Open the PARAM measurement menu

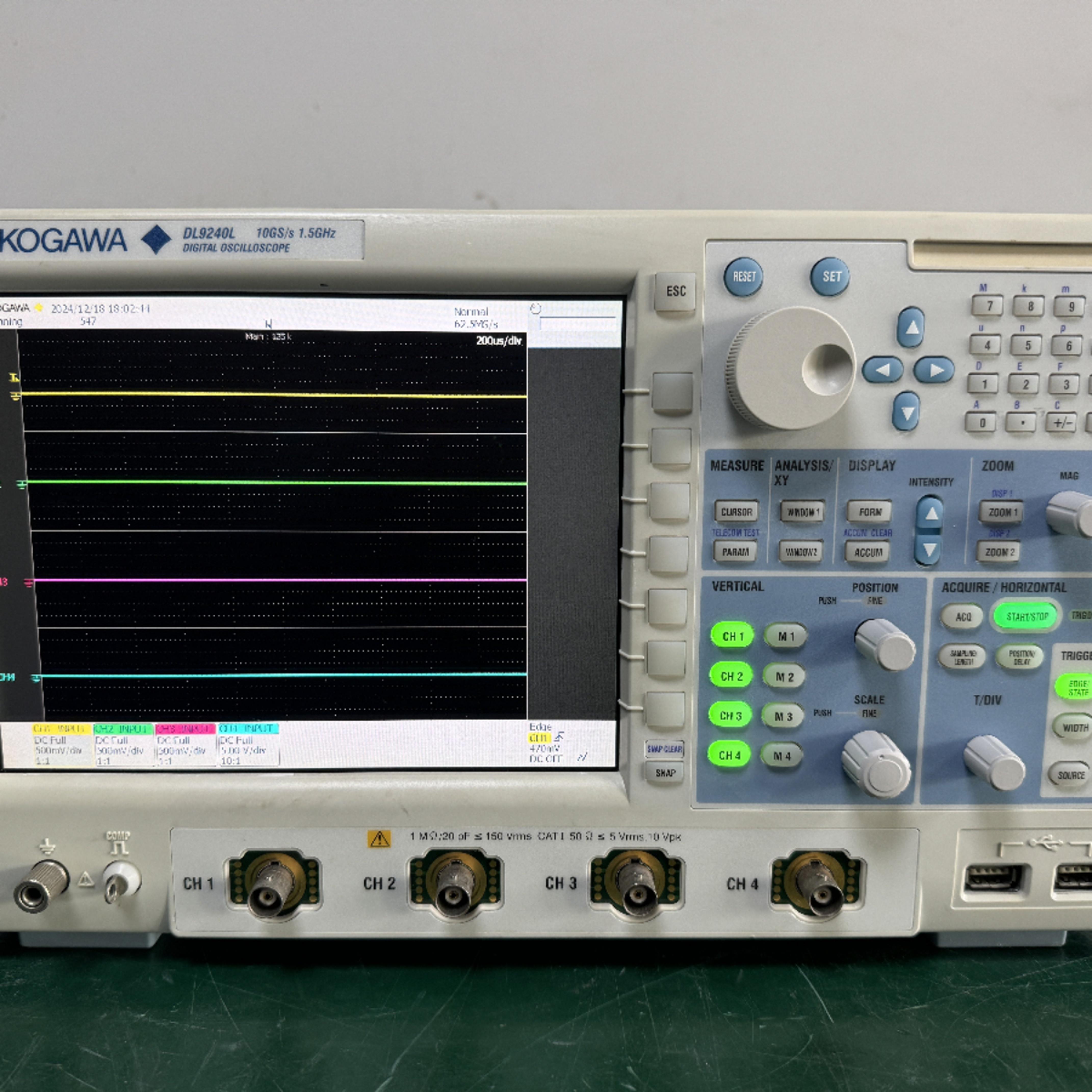tap(735, 552)
